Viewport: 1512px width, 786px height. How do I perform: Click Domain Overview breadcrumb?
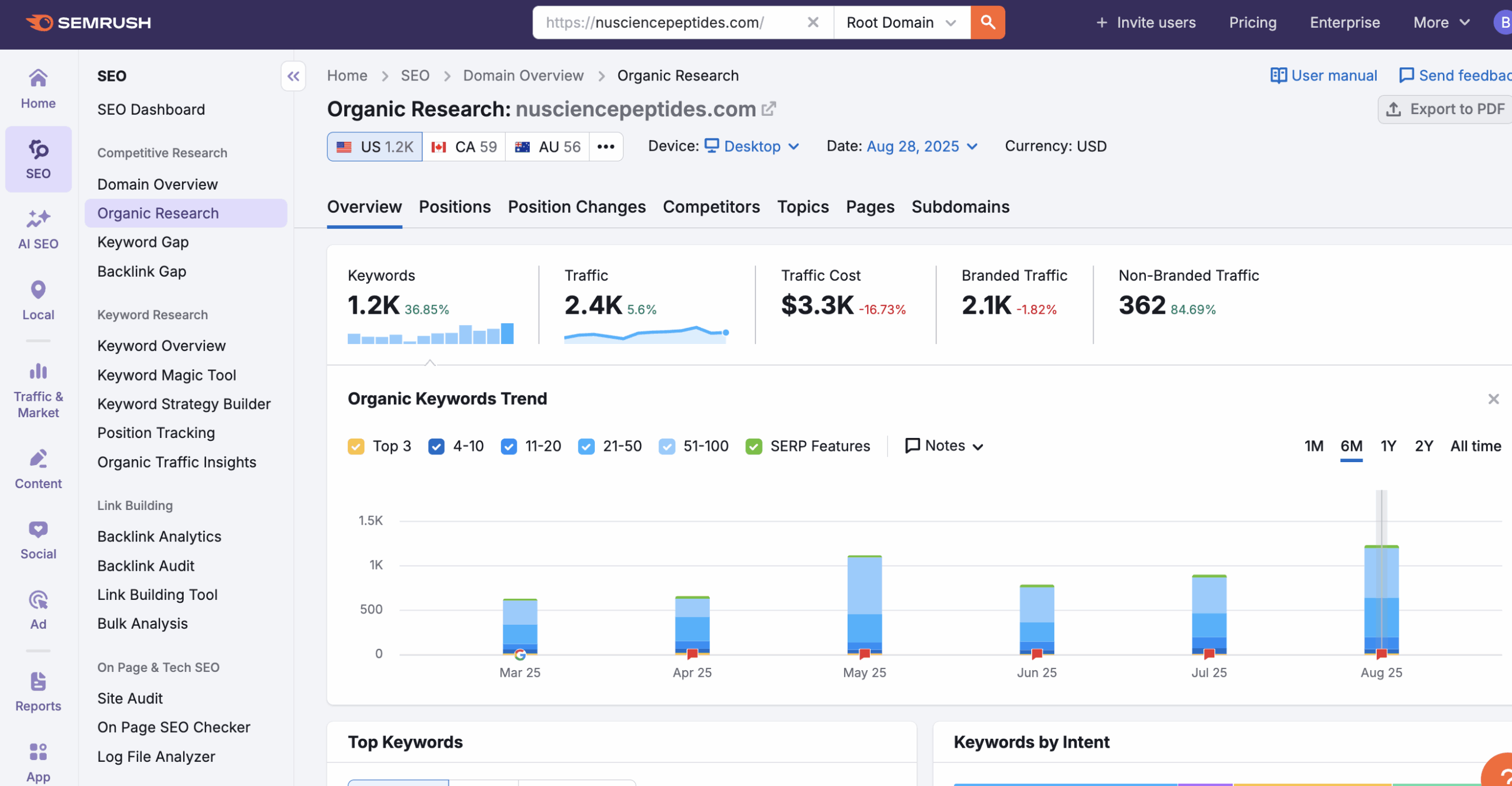pos(523,76)
